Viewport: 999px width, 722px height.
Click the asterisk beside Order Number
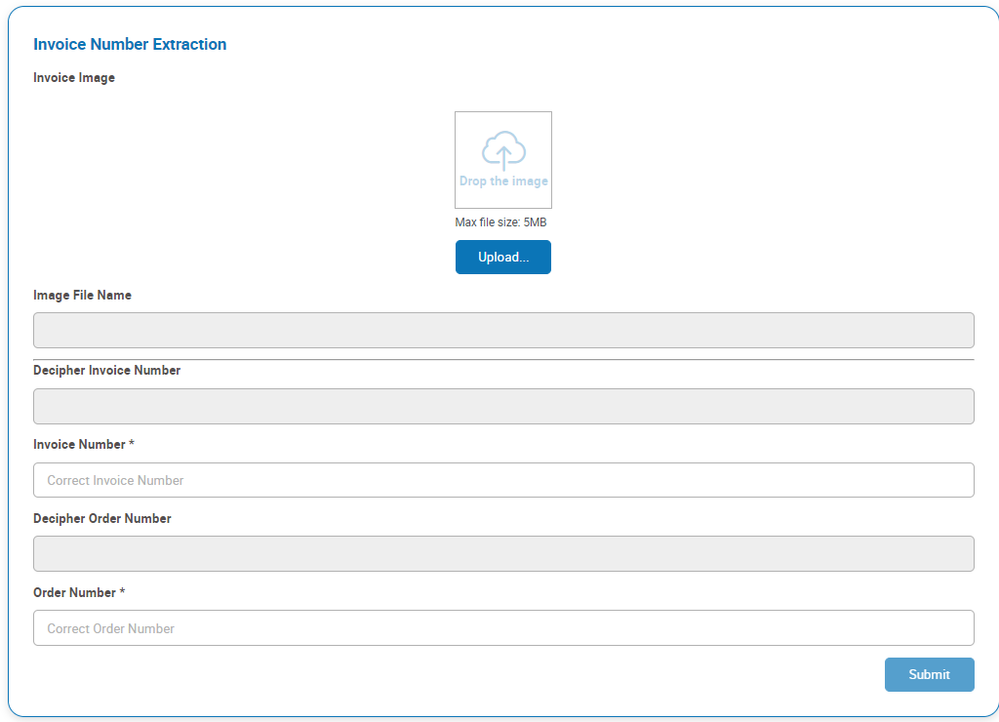pyautogui.click(x=122, y=592)
